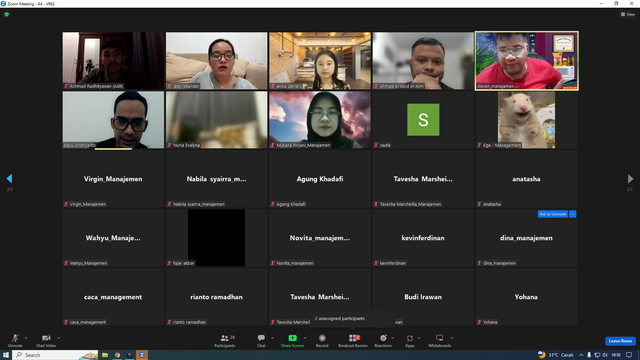Click Ega - Management hamster picture
Image resolution: width=640 pixels, height=360 pixels.
[526, 120]
